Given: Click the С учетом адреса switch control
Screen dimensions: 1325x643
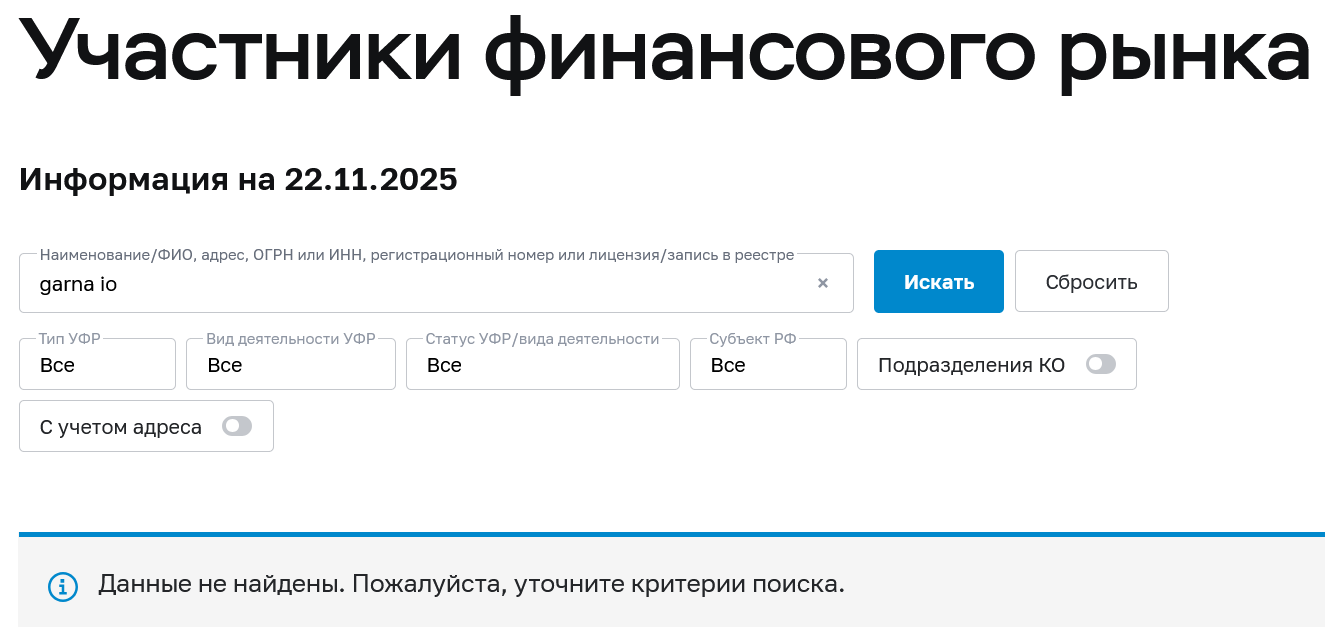Looking at the screenshot, I should pyautogui.click(x=237, y=426).
